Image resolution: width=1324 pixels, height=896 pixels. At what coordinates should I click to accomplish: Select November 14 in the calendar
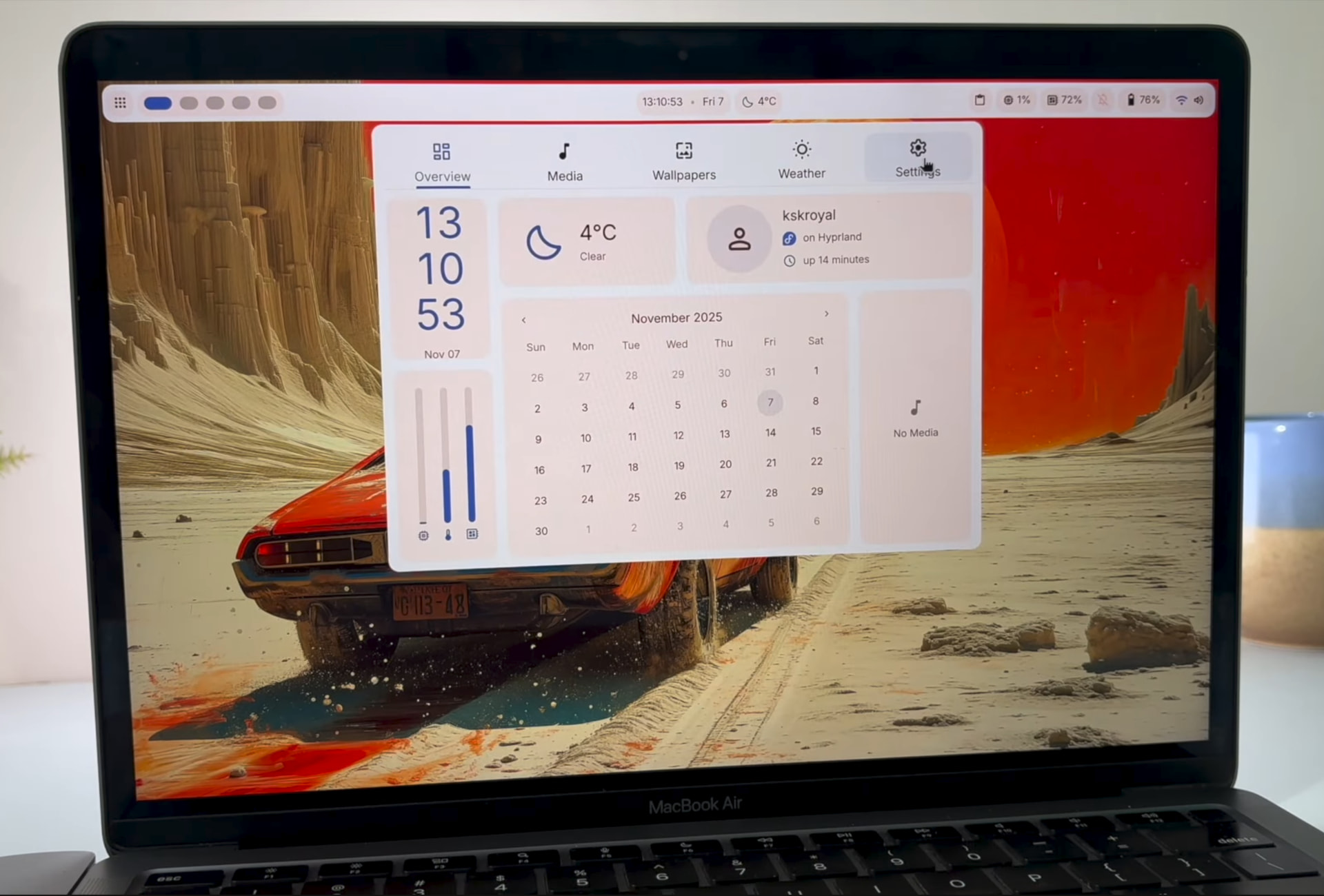[770, 433]
